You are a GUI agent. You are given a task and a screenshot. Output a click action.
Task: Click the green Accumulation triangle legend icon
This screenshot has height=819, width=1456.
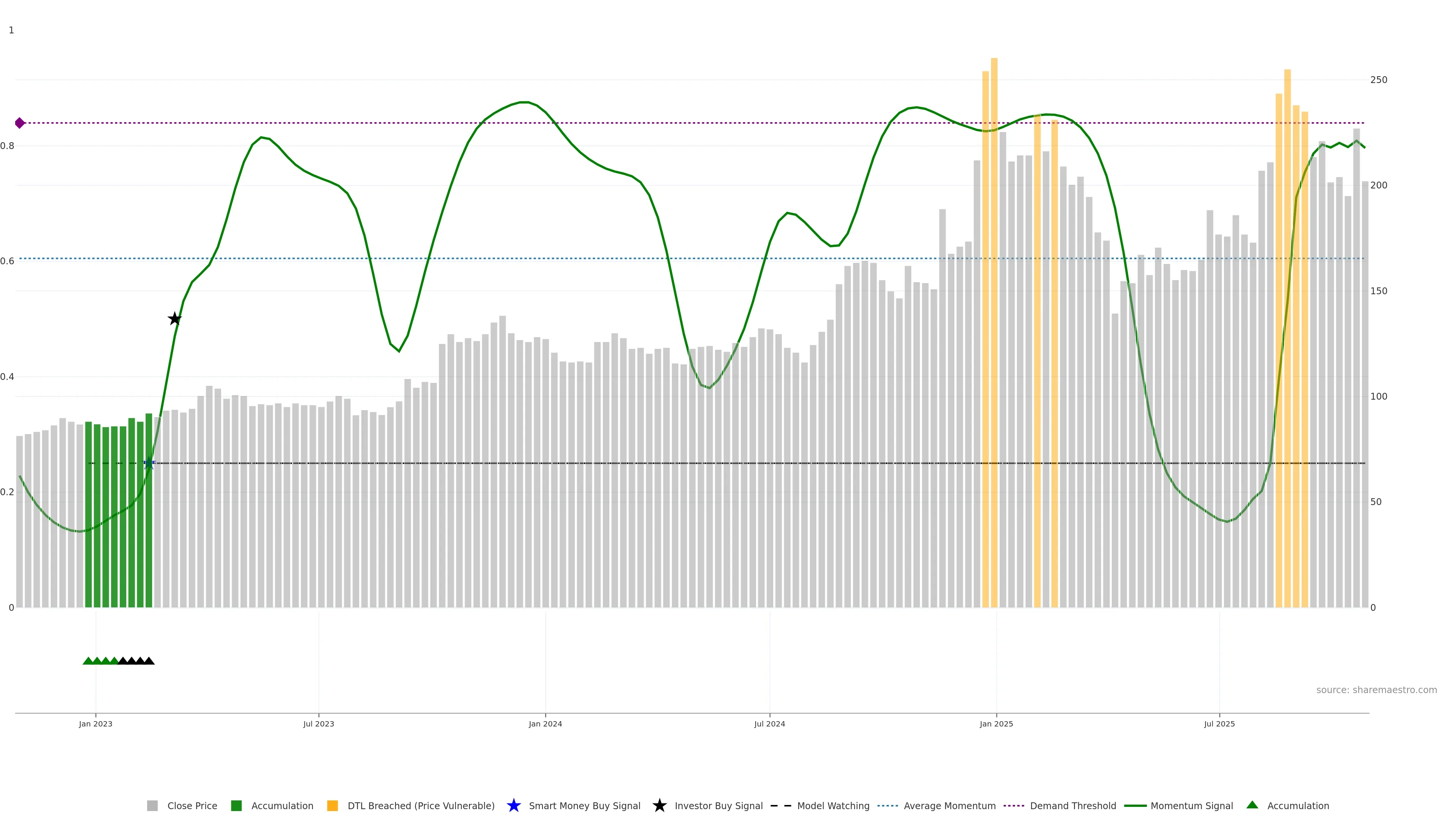(1252, 805)
